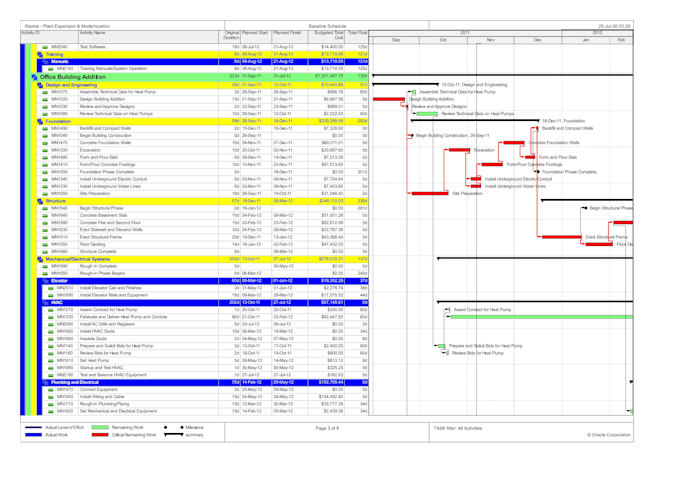Viewport: 680px width, 481px height.
Task: Click the activity icon beside Test Software
Action: tap(45, 47)
